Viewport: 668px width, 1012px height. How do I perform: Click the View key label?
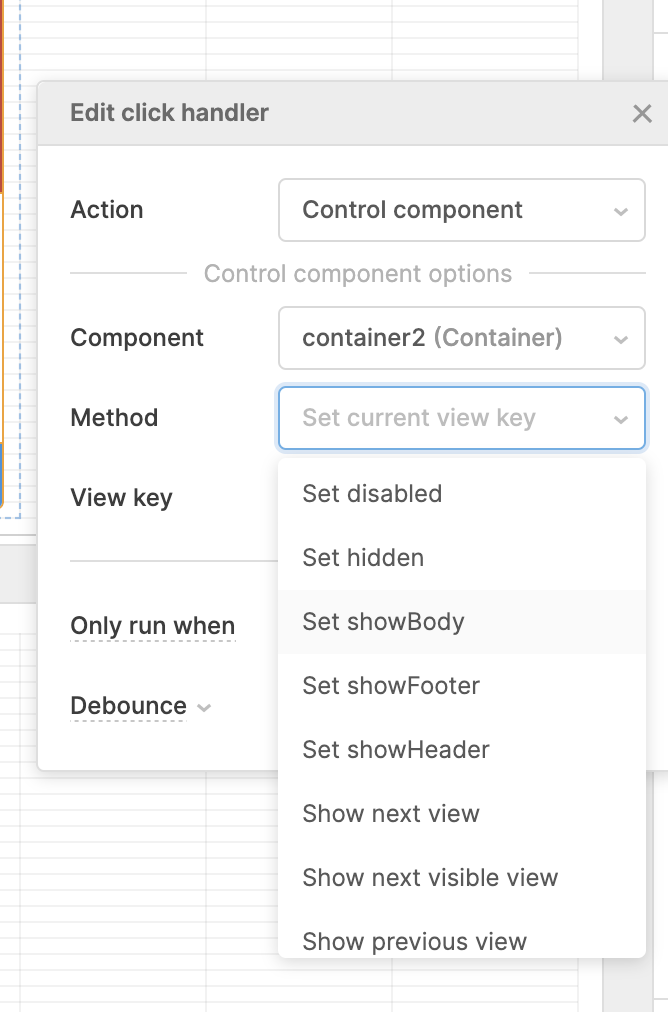click(x=121, y=498)
